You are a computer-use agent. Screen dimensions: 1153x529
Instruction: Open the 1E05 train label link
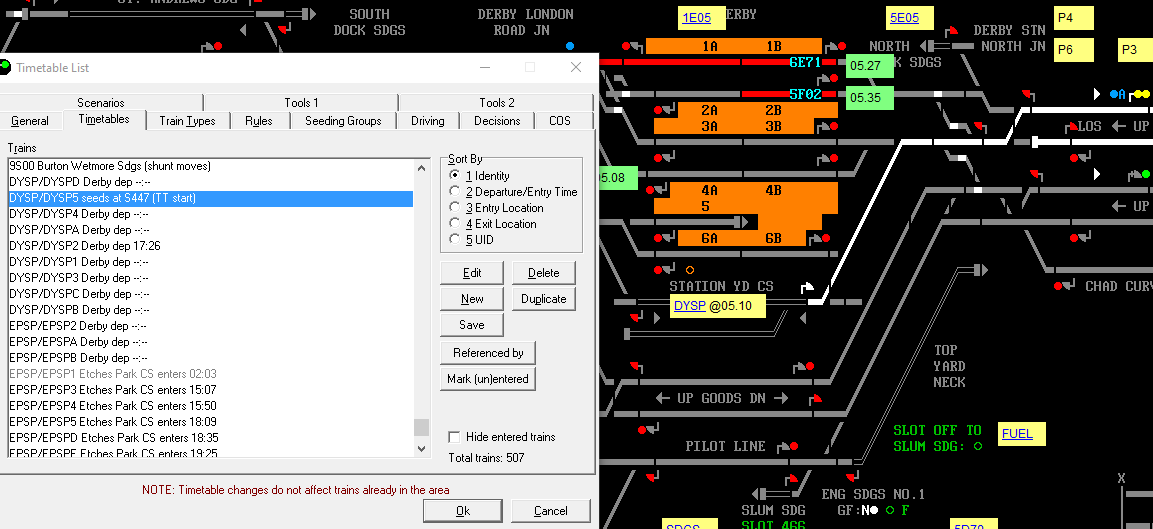click(696, 18)
